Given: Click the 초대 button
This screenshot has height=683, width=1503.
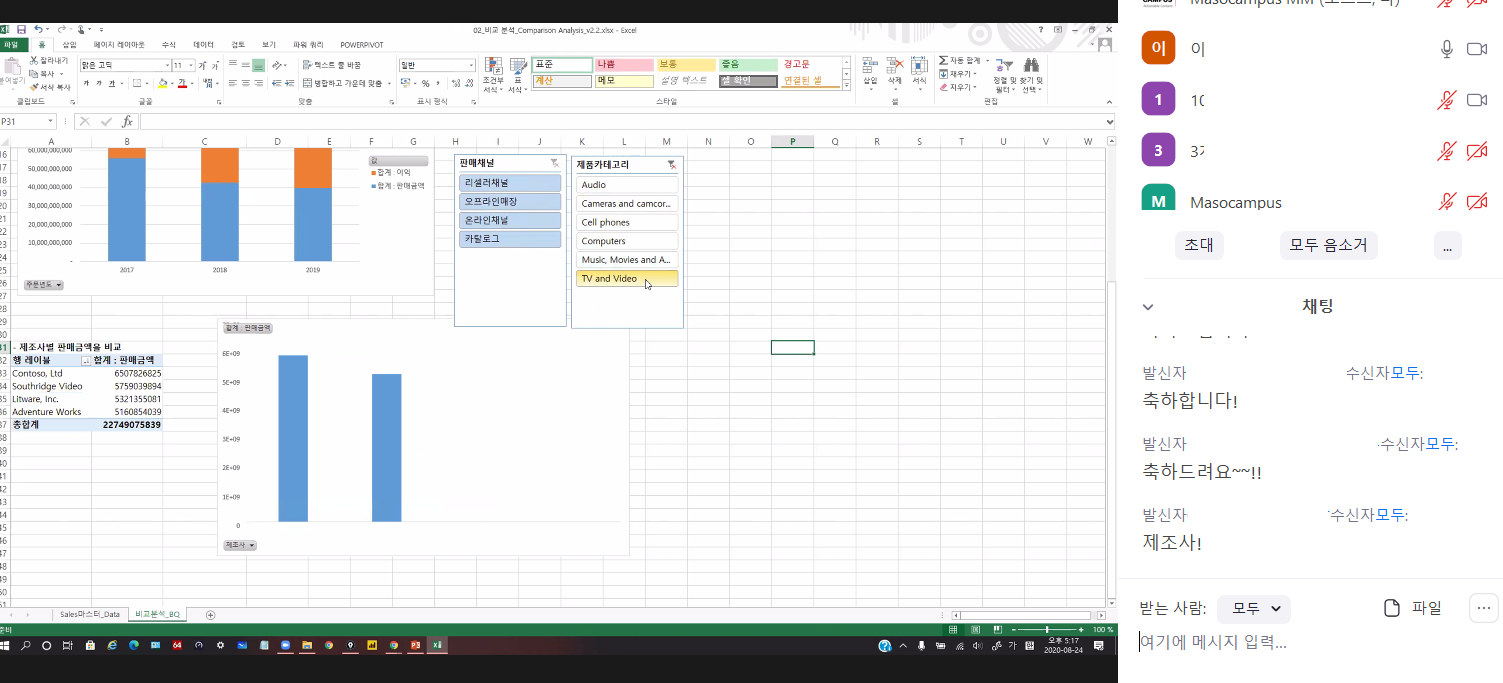Looking at the screenshot, I should pos(1198,245).
